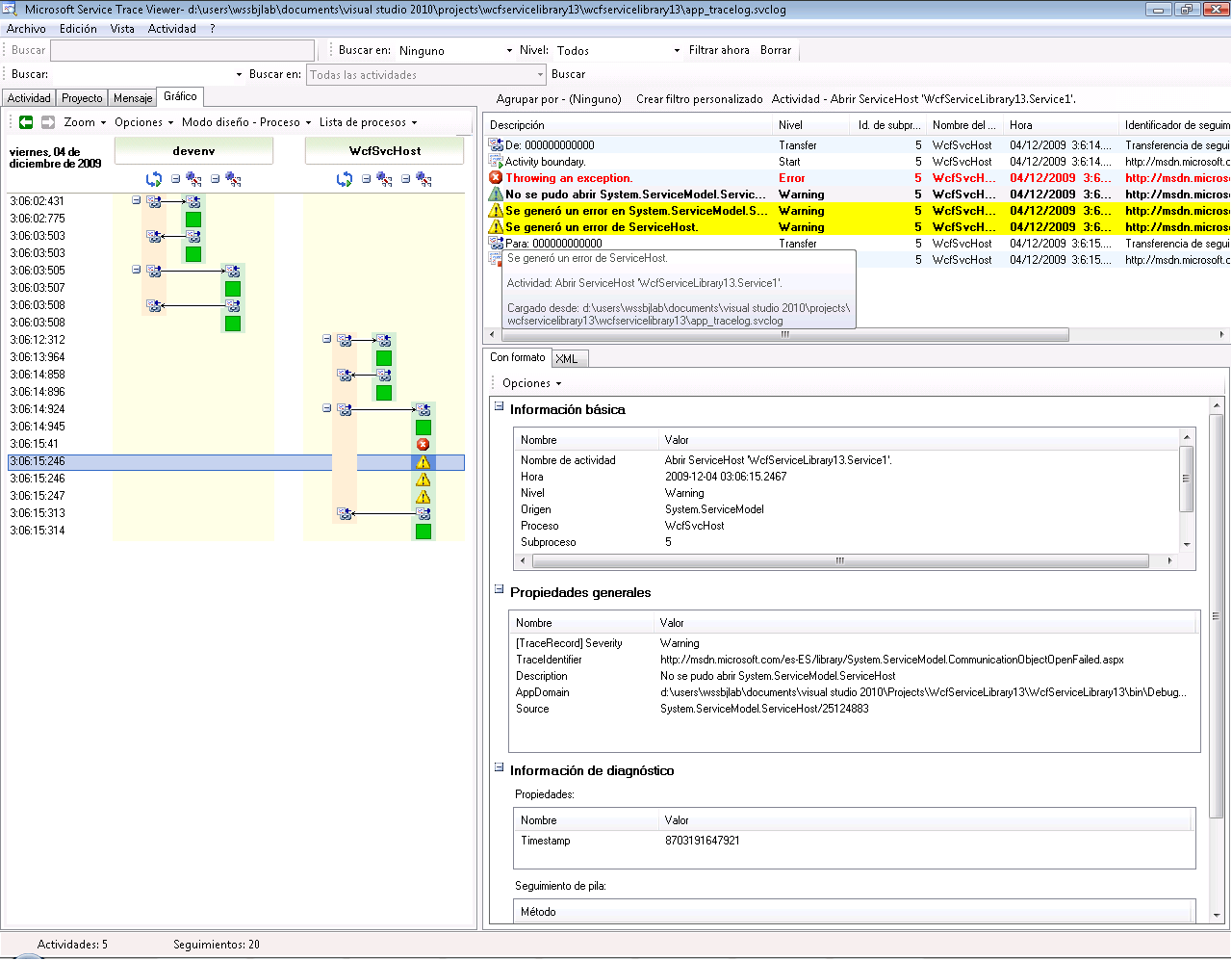The width and height of the screenshot is (1232, 960).
Task: Click the red error icon beside Throwing an exception
Action: click(x=496, y=178)
